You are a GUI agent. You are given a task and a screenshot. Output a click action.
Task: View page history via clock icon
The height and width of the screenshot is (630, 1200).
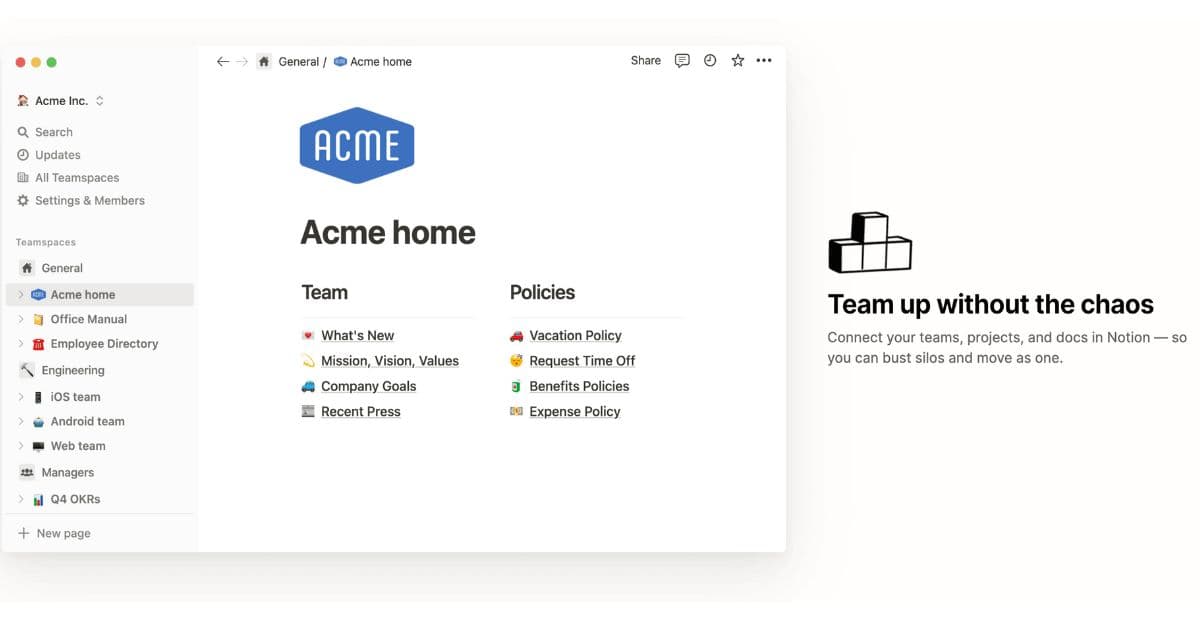709,61
